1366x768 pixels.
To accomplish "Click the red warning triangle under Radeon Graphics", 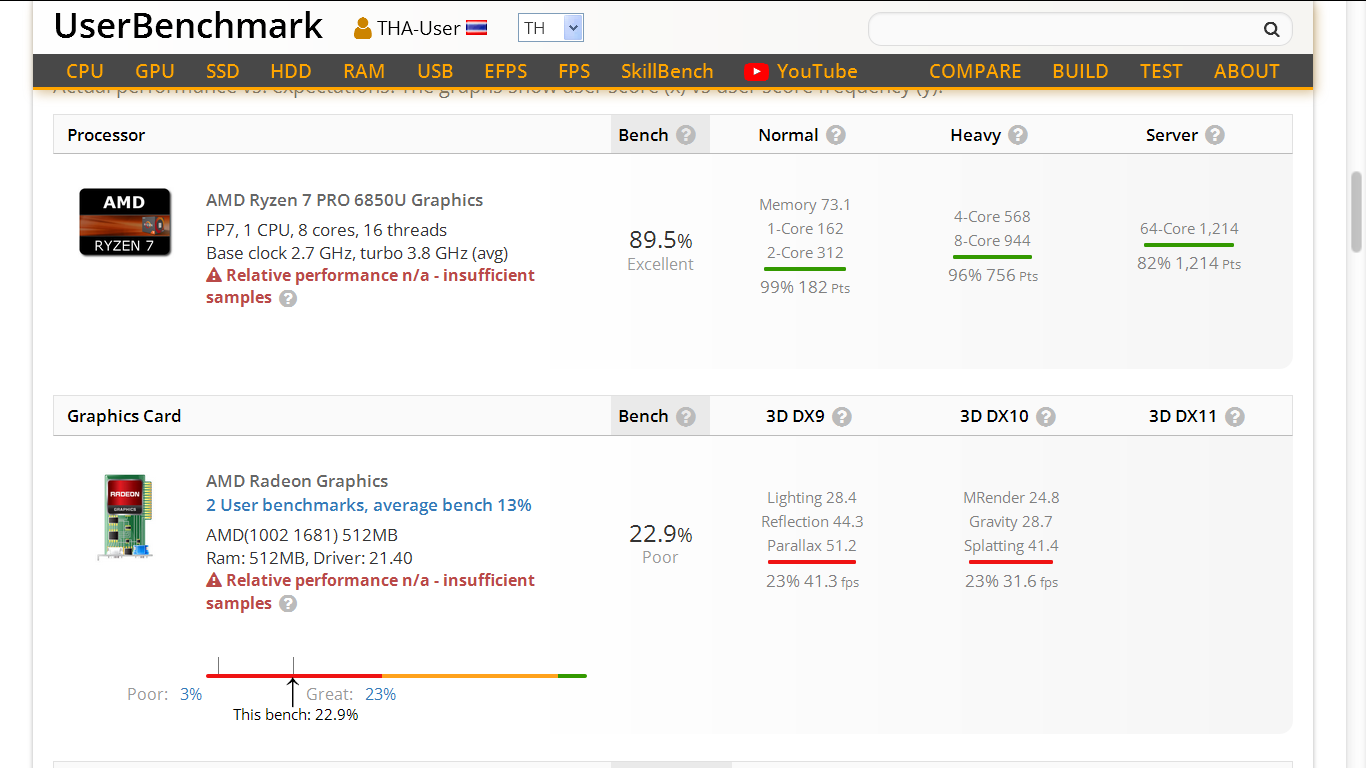I will 214,580.
